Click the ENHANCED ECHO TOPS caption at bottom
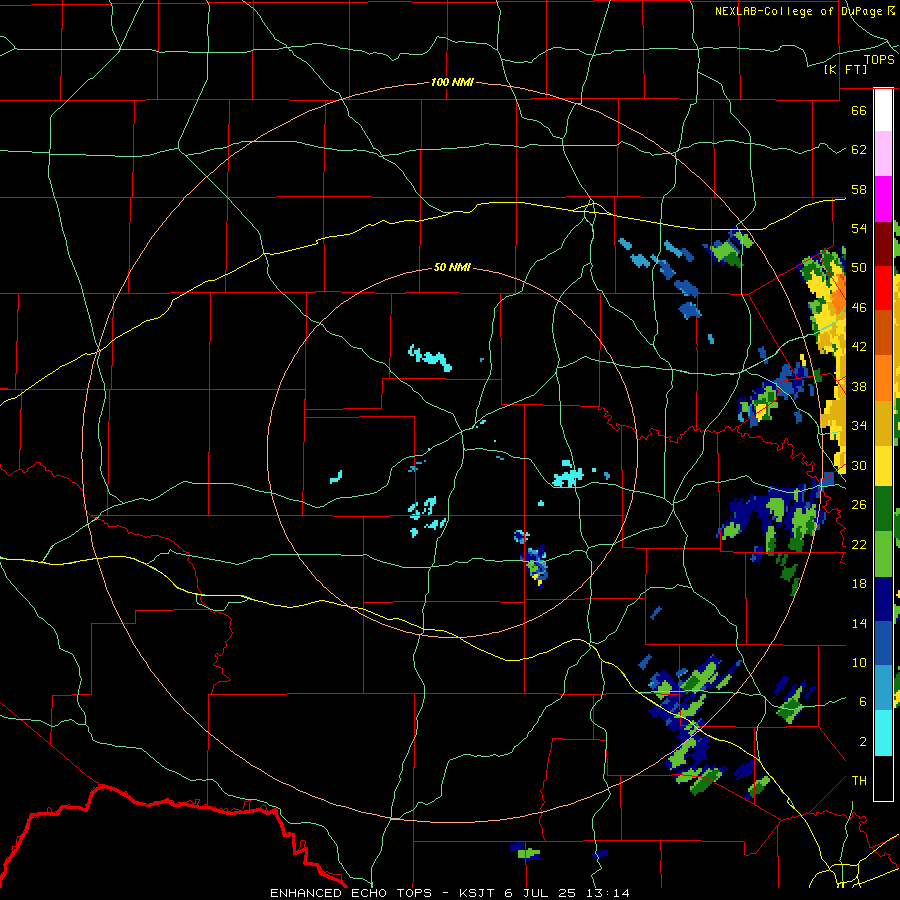 pyautogui.click(x=449, y=893)
